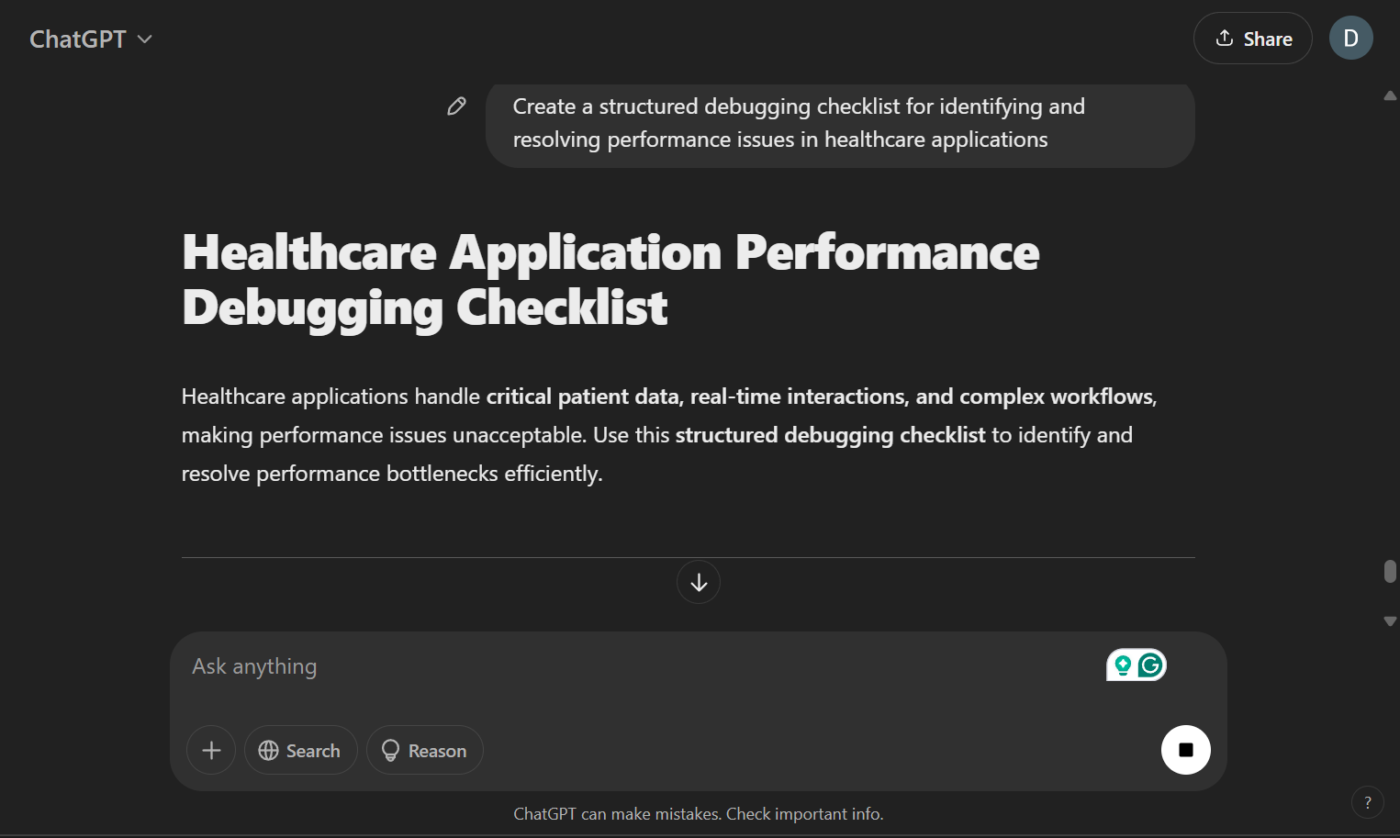
Task: Click the 'ChatGPT can make mistakes' disclaimer
Action: [x=698, y=814]
